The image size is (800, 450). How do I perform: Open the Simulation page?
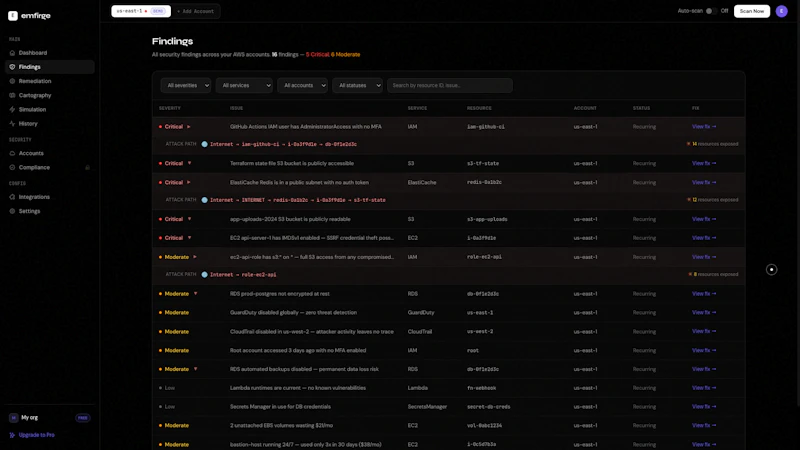pyautogui.click(x=49, y=109)
